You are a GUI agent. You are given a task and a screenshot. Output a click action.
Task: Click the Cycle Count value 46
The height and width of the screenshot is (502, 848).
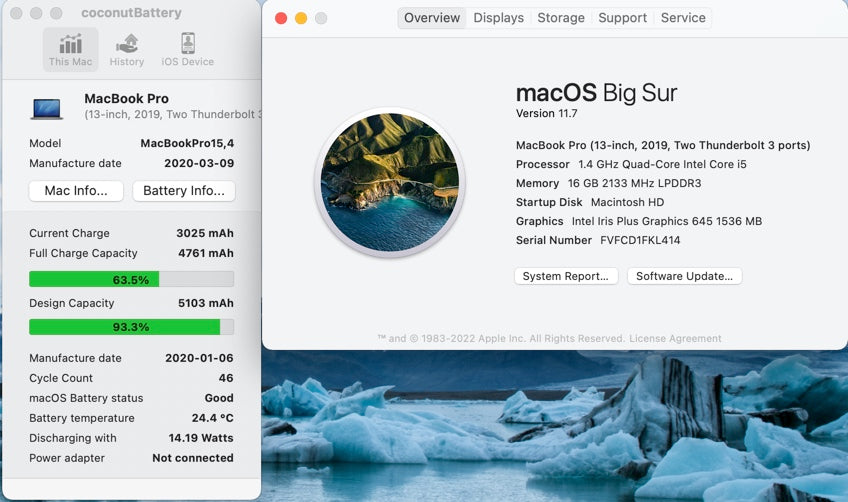(226, 378)
